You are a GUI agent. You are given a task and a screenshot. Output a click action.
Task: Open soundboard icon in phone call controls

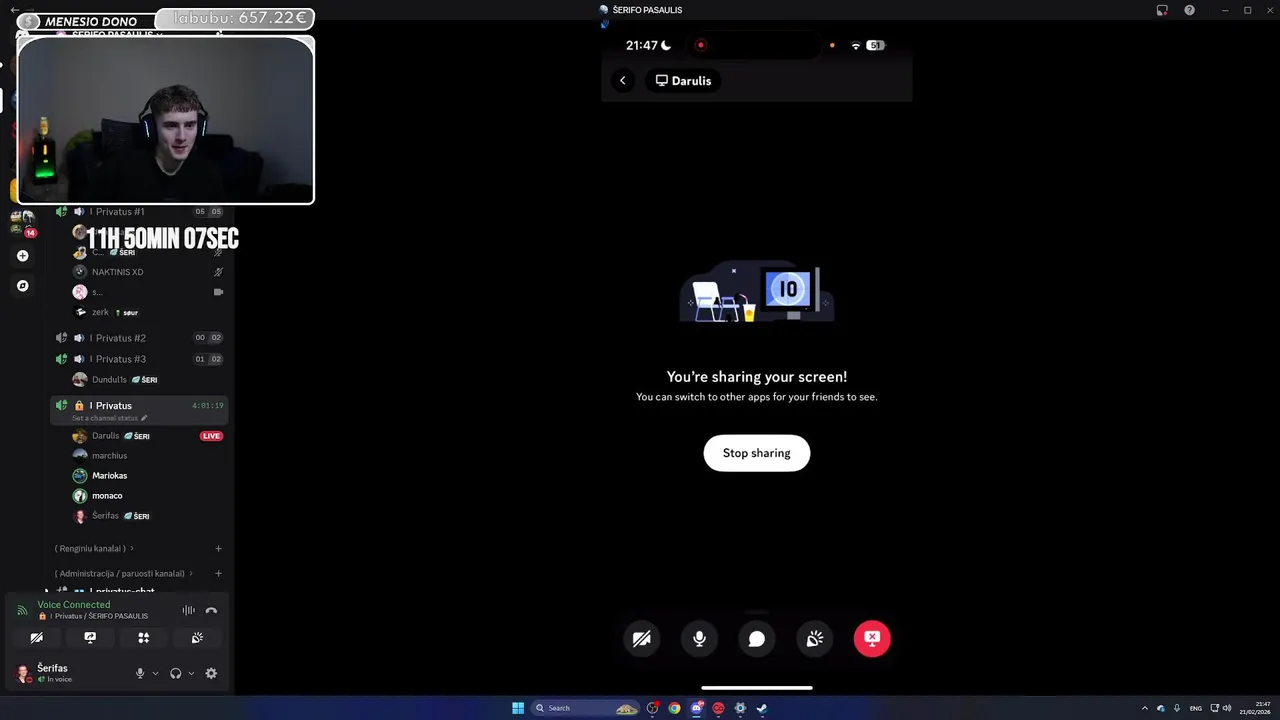[814, 638]
